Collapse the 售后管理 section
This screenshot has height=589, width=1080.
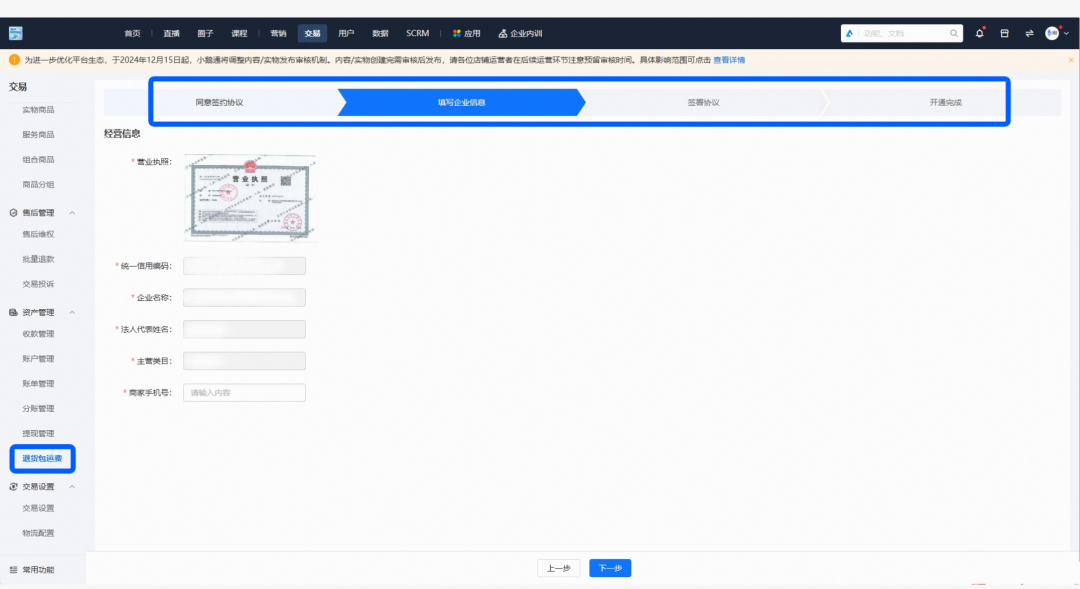point(72,213)
